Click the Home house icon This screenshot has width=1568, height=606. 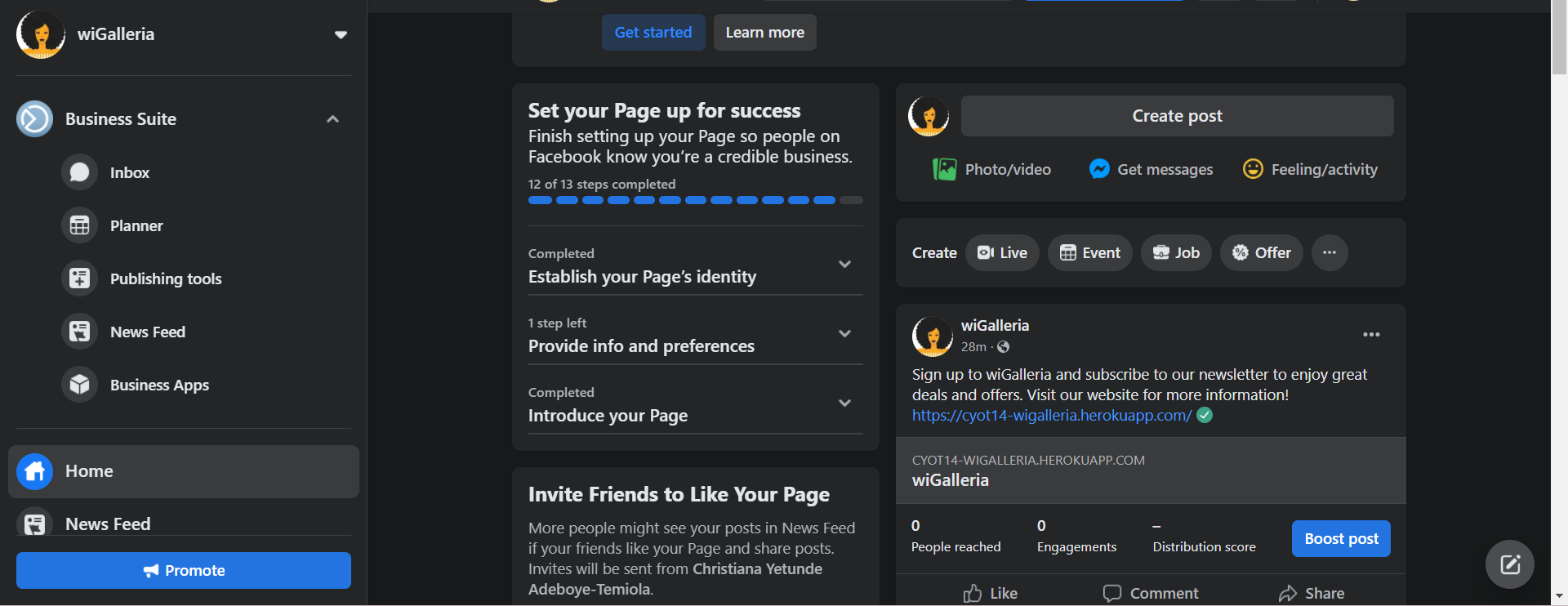pyautogui.click(x=34, y=471)
